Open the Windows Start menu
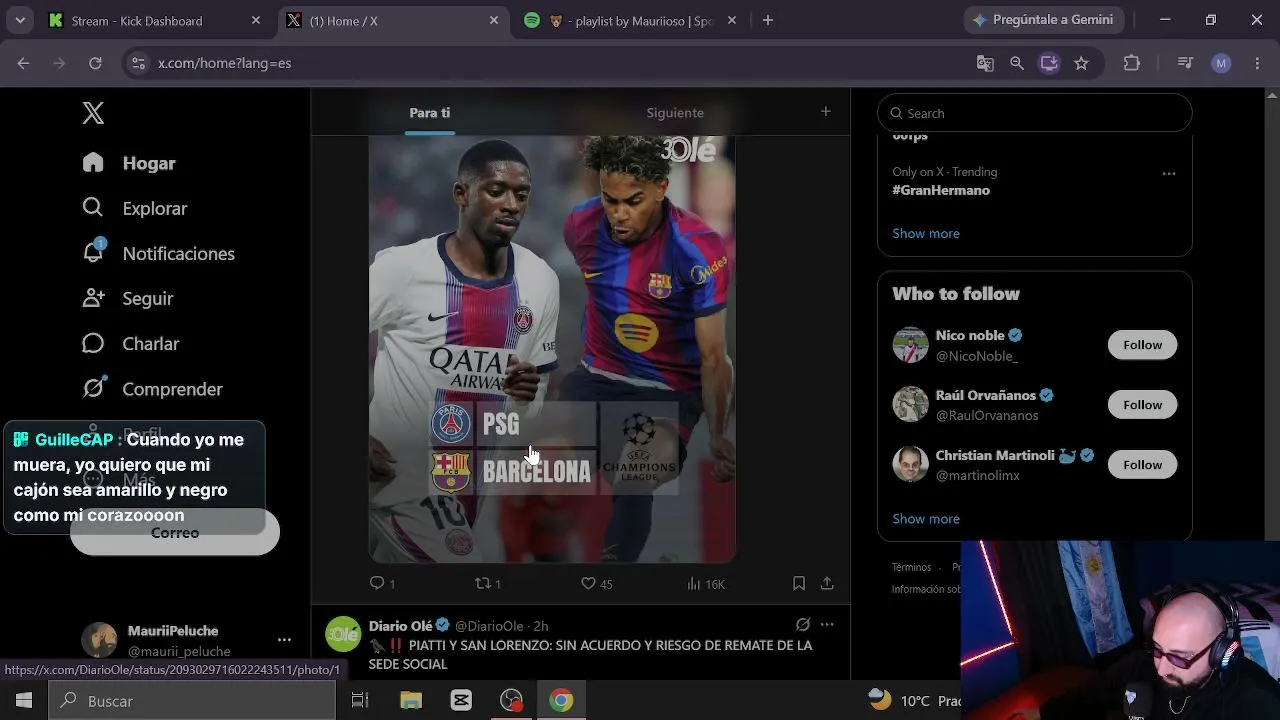The width and height of the screenshot is (1280, 720). pyautogui.click(x=24, y=701)
